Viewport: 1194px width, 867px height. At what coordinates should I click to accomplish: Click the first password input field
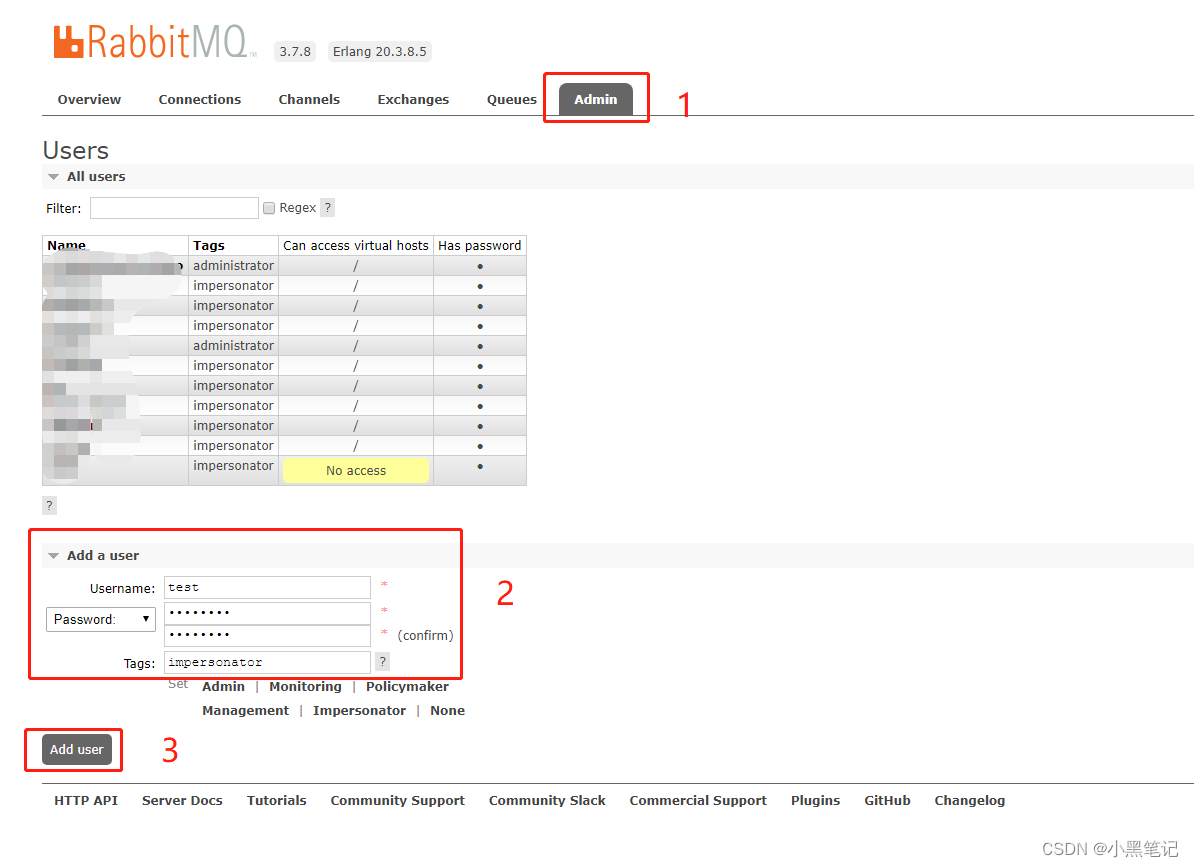tap(267, 613)
